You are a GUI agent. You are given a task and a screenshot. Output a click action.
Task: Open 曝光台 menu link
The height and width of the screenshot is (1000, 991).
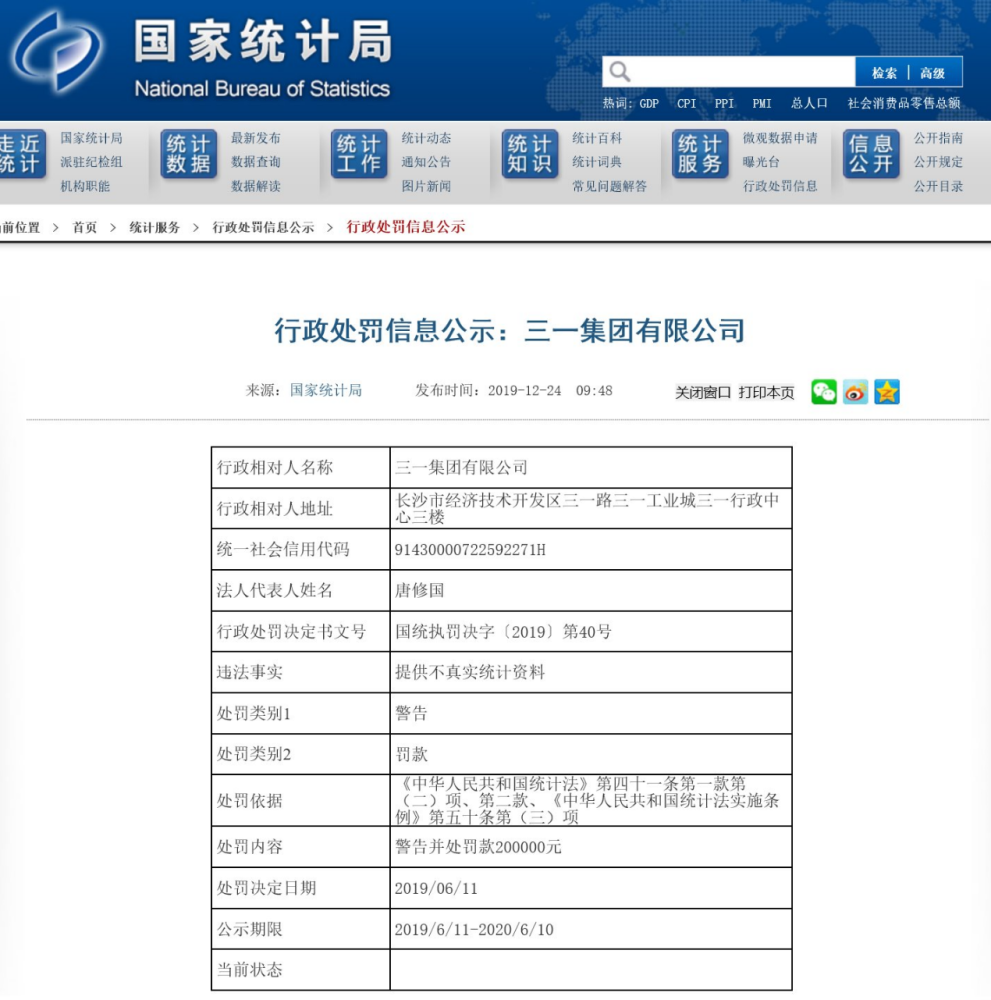tap(761, 162)
